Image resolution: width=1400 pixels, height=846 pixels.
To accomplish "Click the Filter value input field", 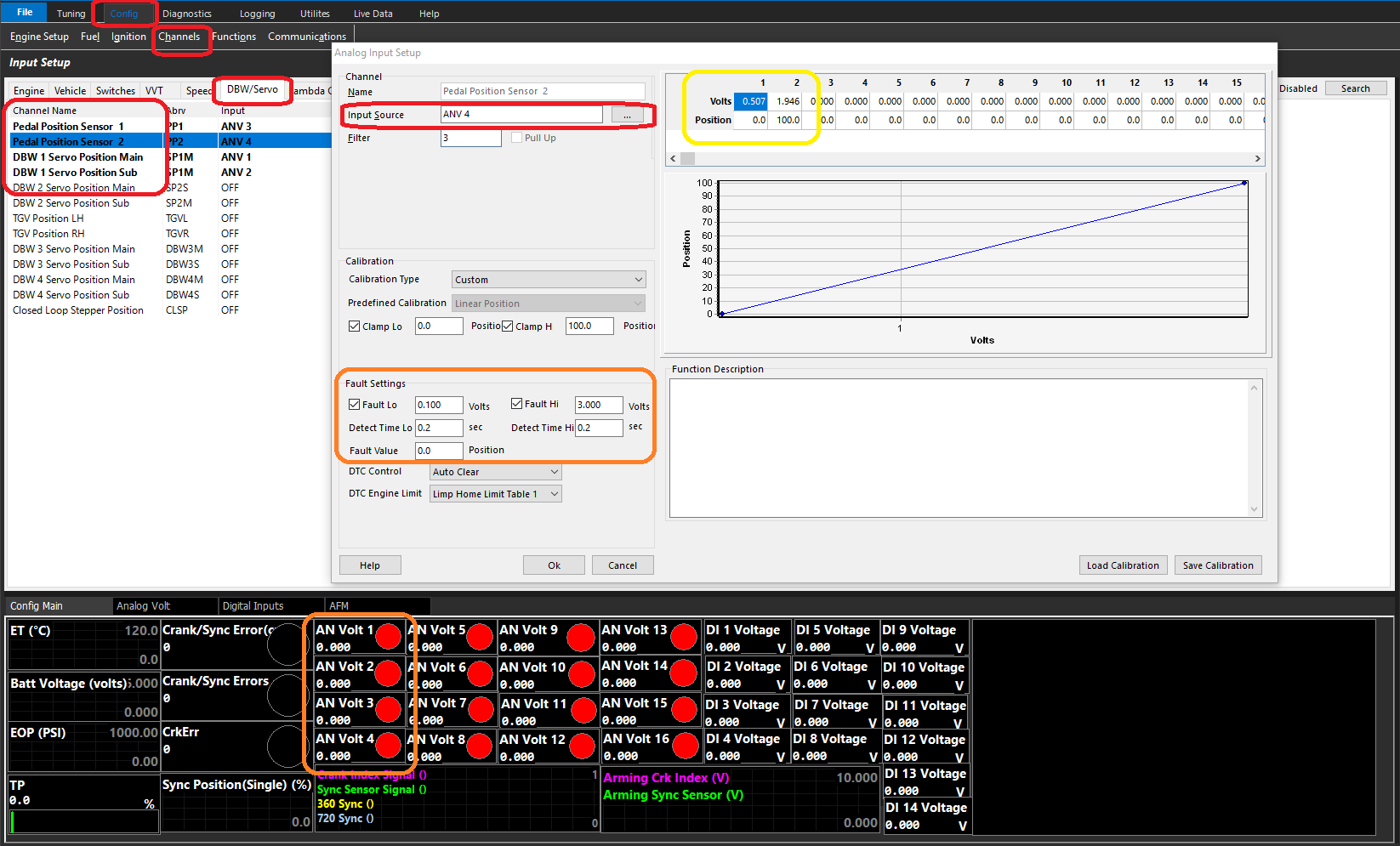I will coord(470,138).
